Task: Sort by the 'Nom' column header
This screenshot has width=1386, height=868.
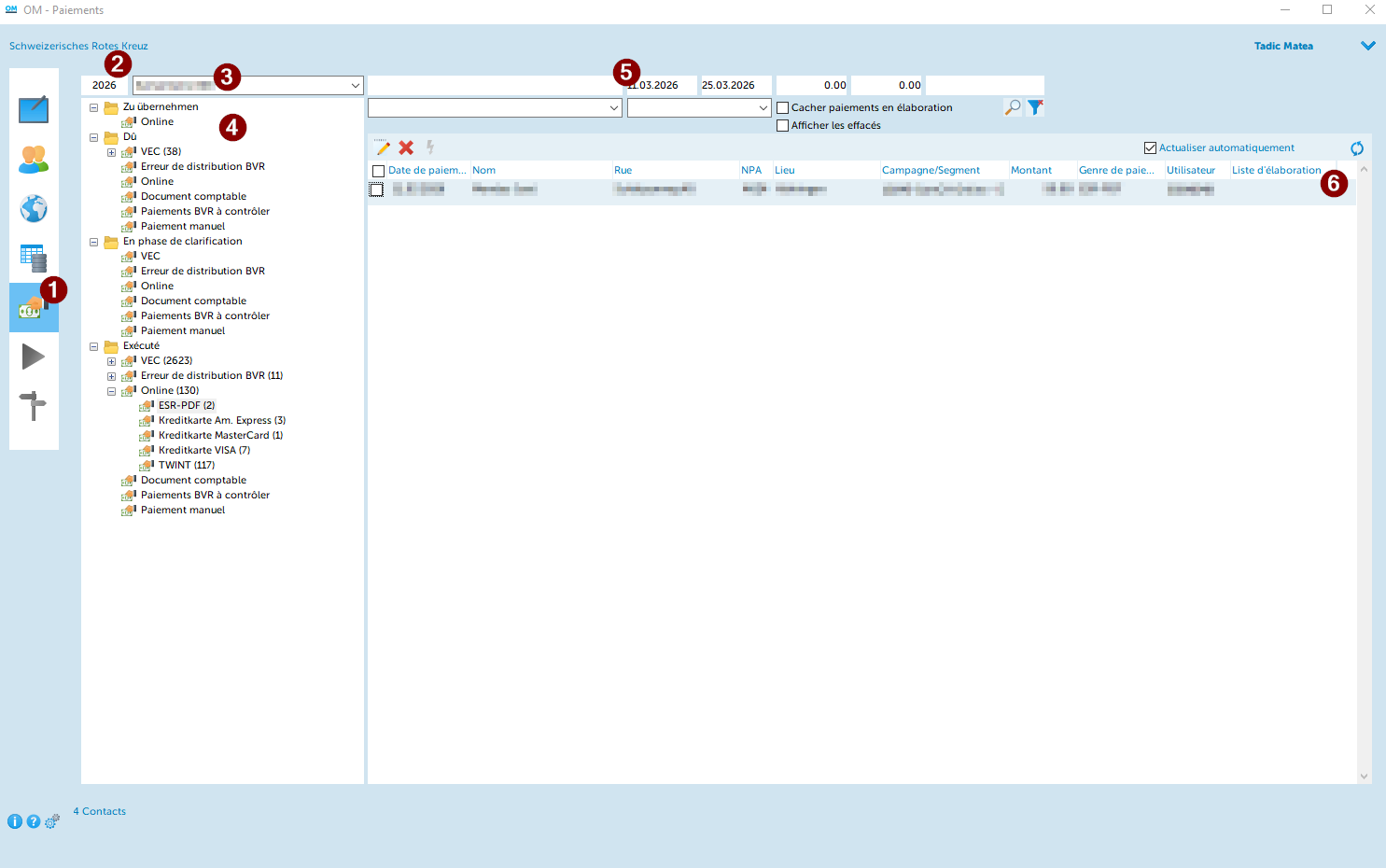Action: [x=483, y=170]
